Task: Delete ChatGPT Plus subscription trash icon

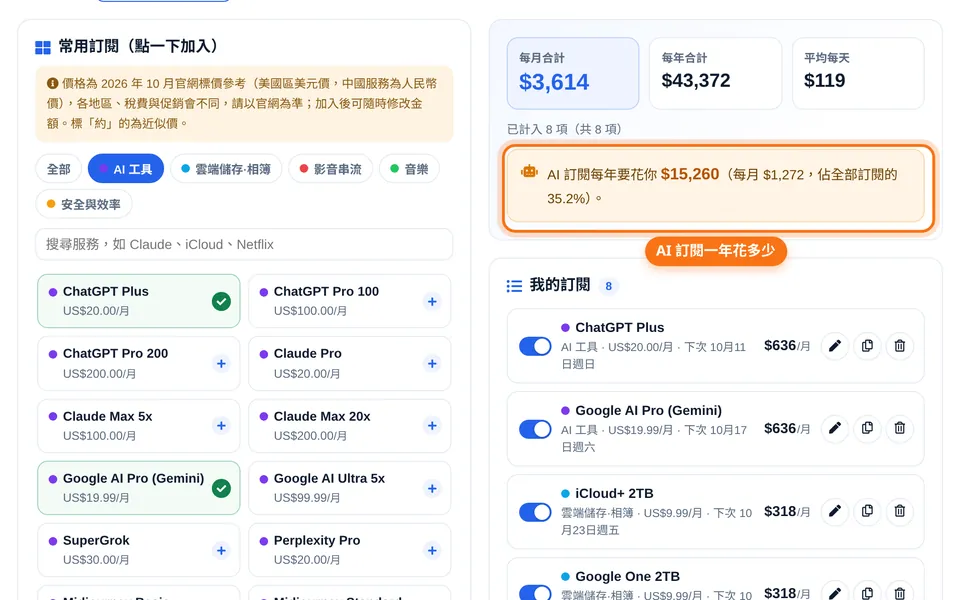Action: (899, 346)
